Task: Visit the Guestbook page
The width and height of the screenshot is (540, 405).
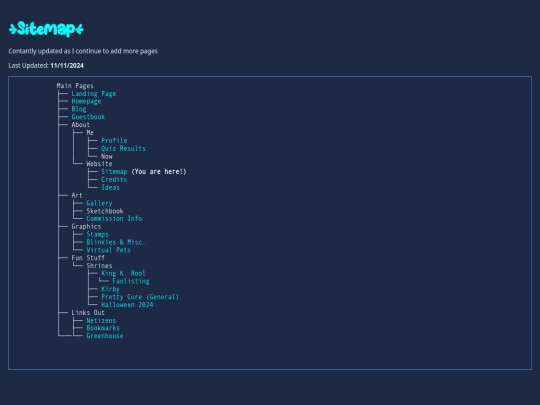Action: [x=88, y=117]
